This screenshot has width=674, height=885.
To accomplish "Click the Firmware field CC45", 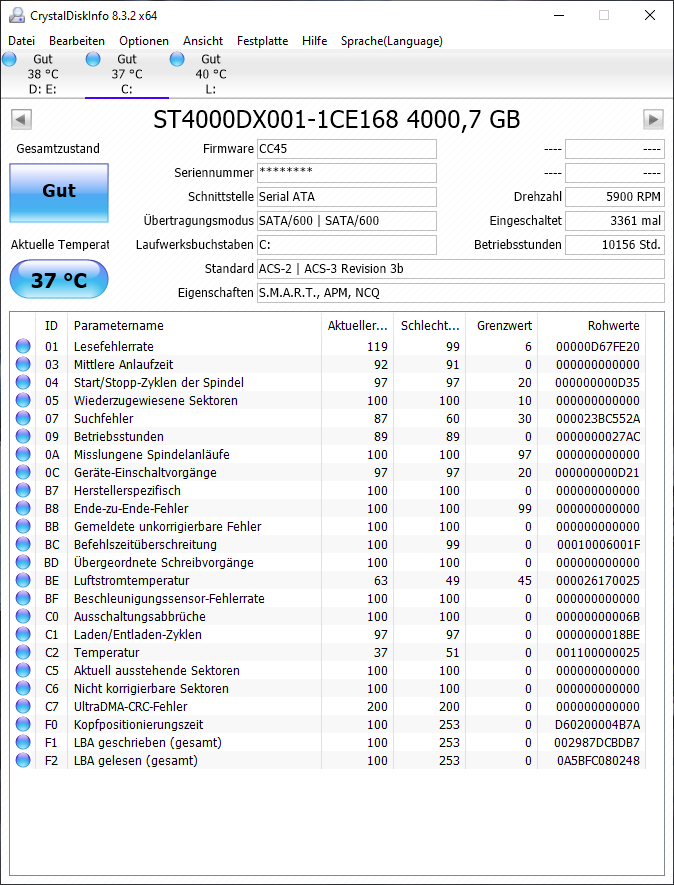I will (347, 149).
